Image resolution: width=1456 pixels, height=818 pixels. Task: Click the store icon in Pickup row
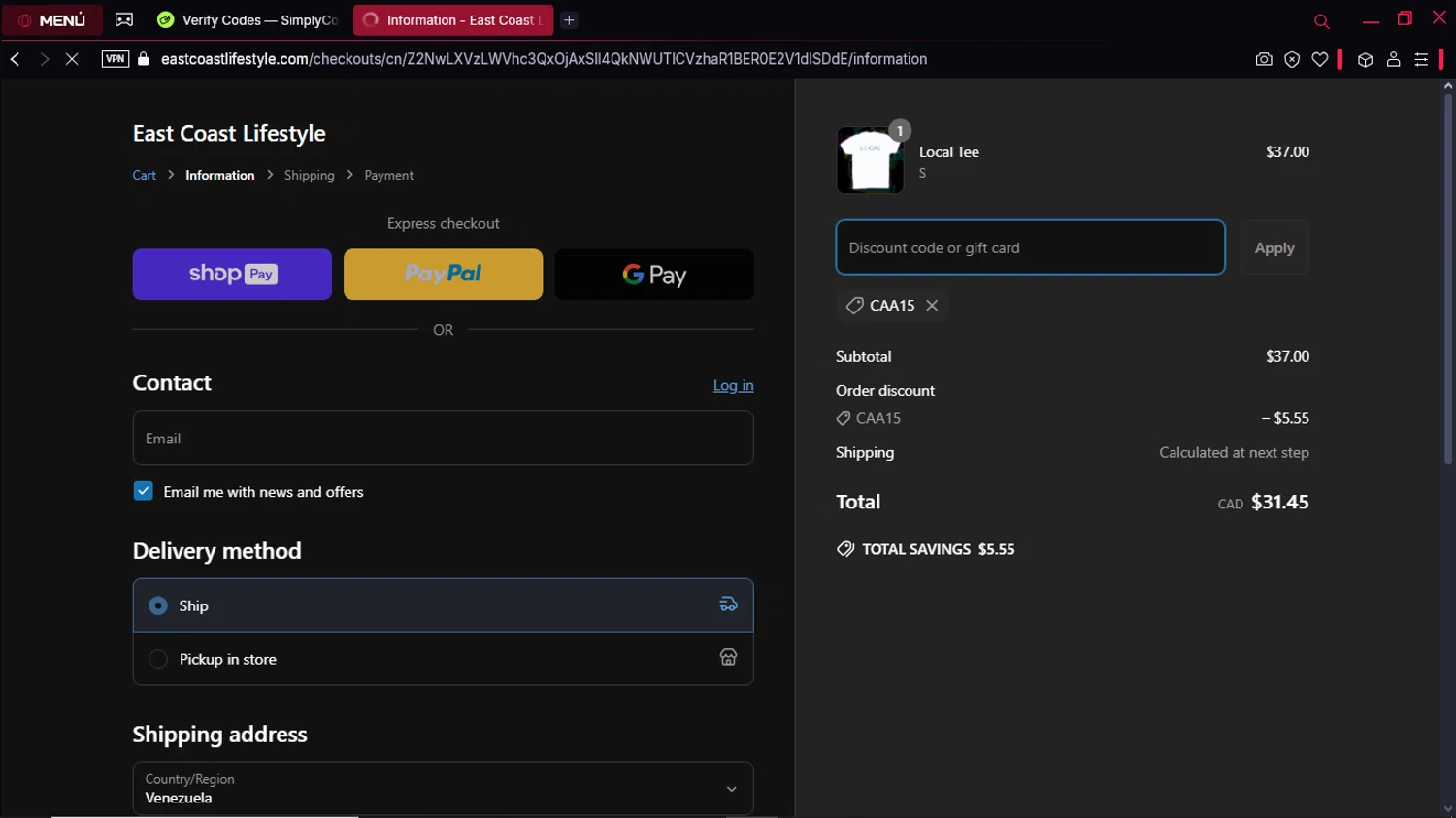coord(728,657)
